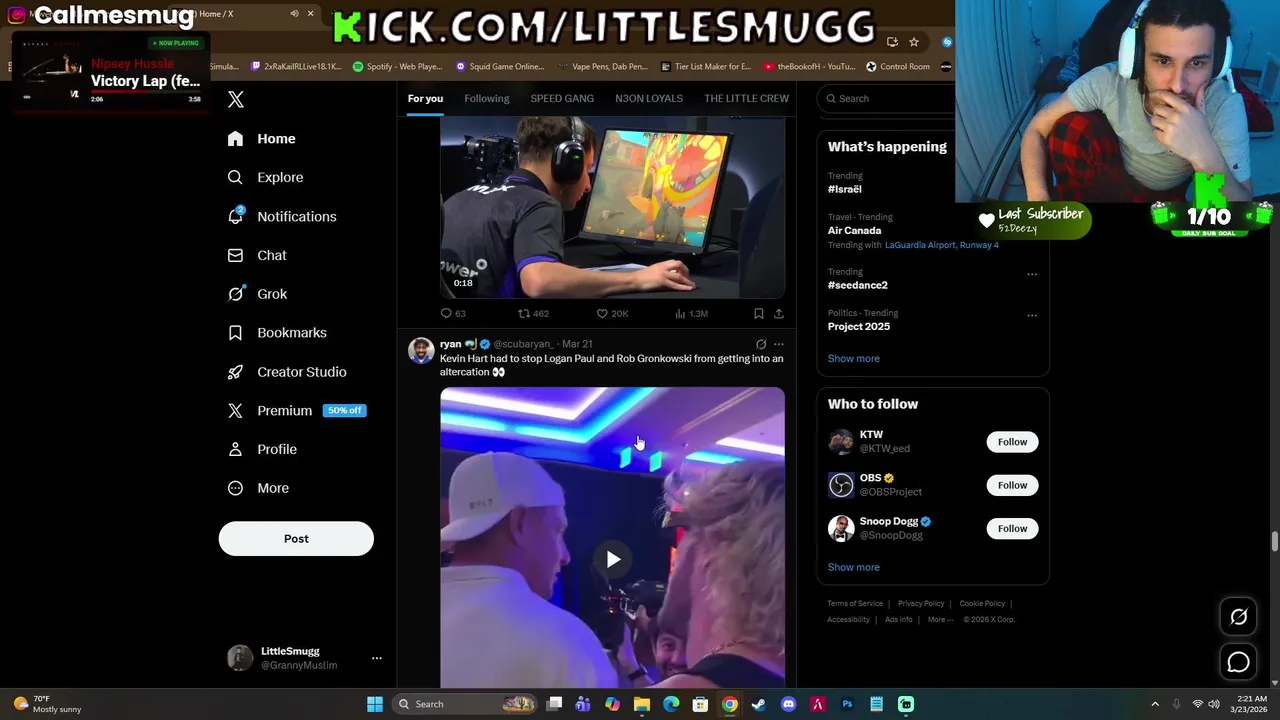This screenshot has height=720, width=1280.
Task: Follow Snoop Dogg account
Action: click(x=1012, y=528)
